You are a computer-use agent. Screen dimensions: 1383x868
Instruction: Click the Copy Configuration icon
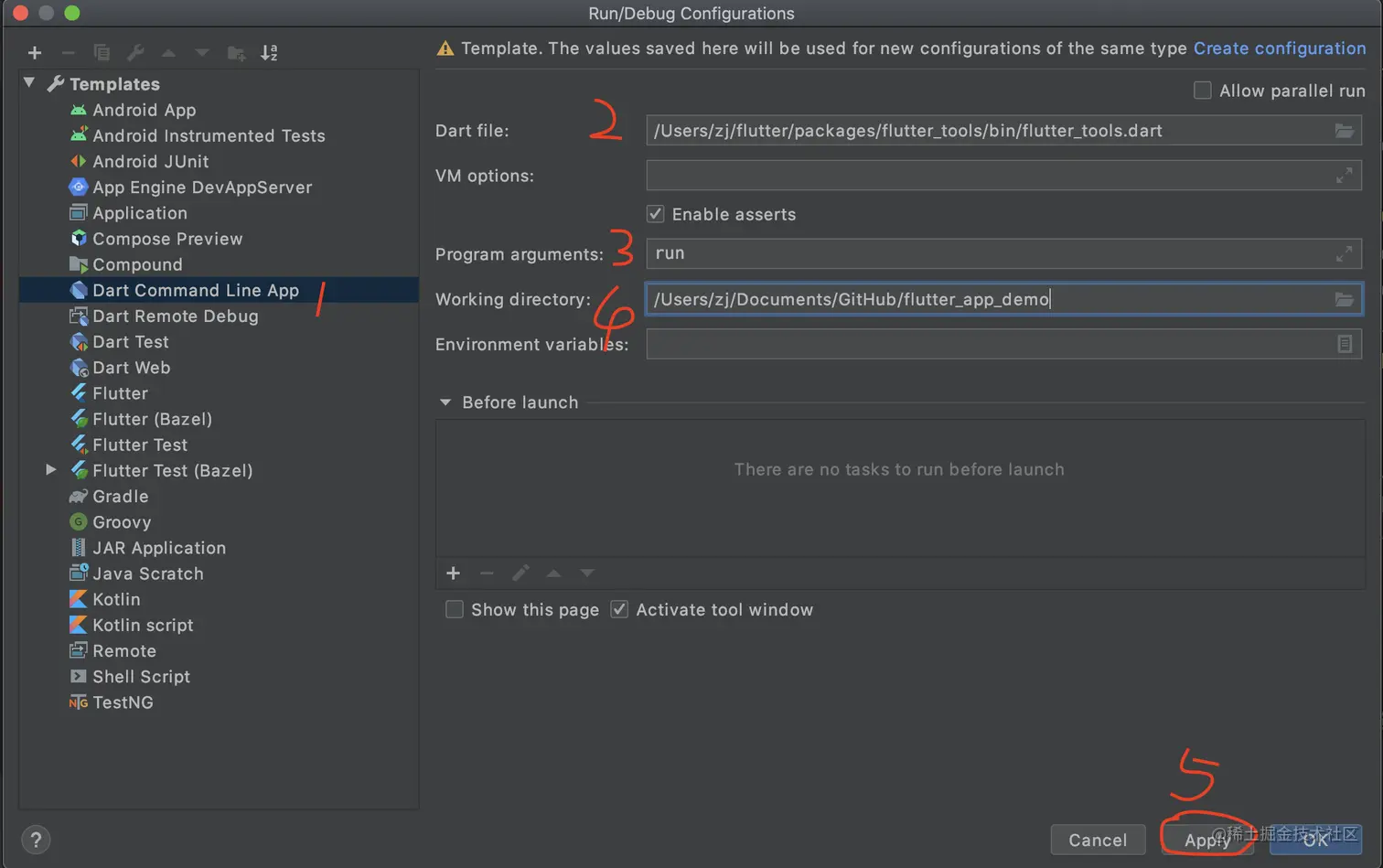(x=102, y=53)
